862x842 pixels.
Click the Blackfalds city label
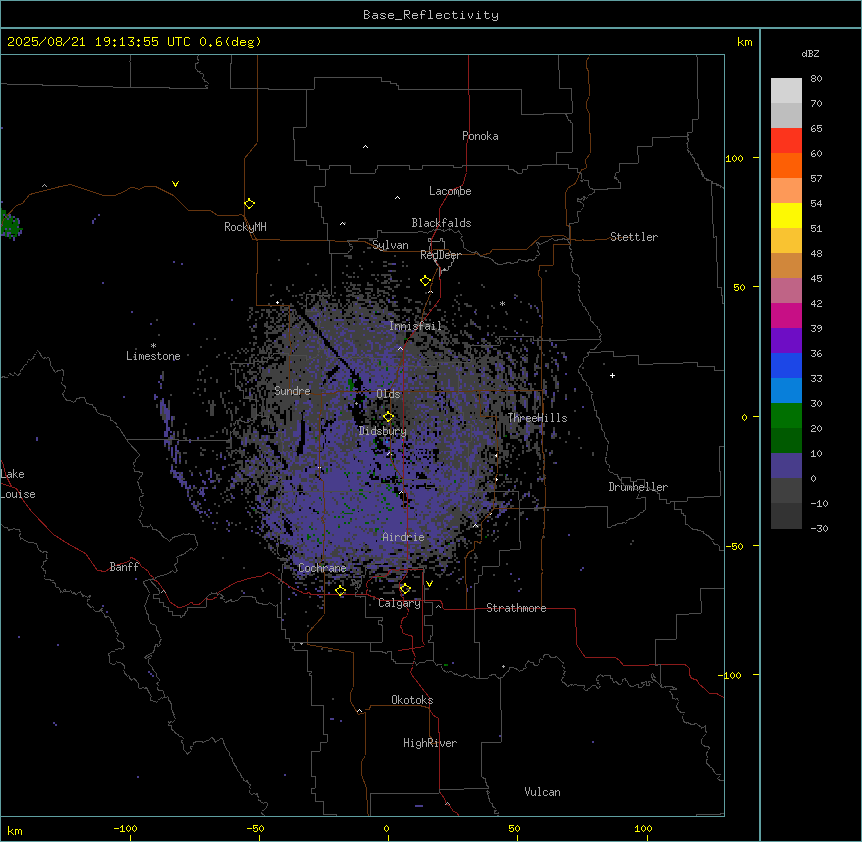pyautogui.click(x=441, y=223)
